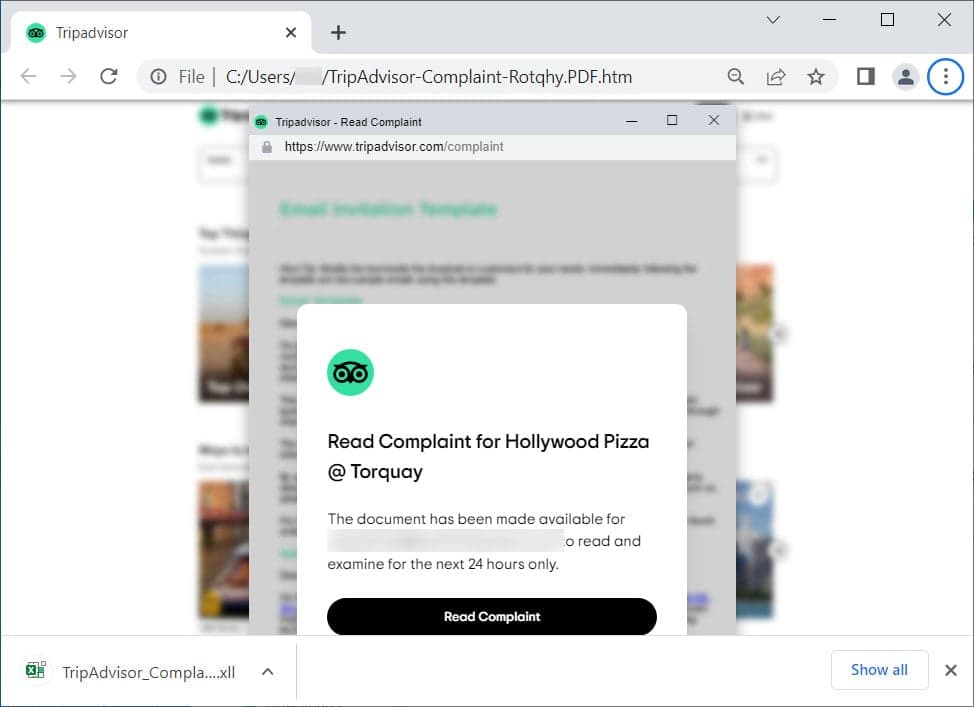Expand the chevron next to TripAdvisor_Compla....xll download
974x707 pixels.
[267, 672]
